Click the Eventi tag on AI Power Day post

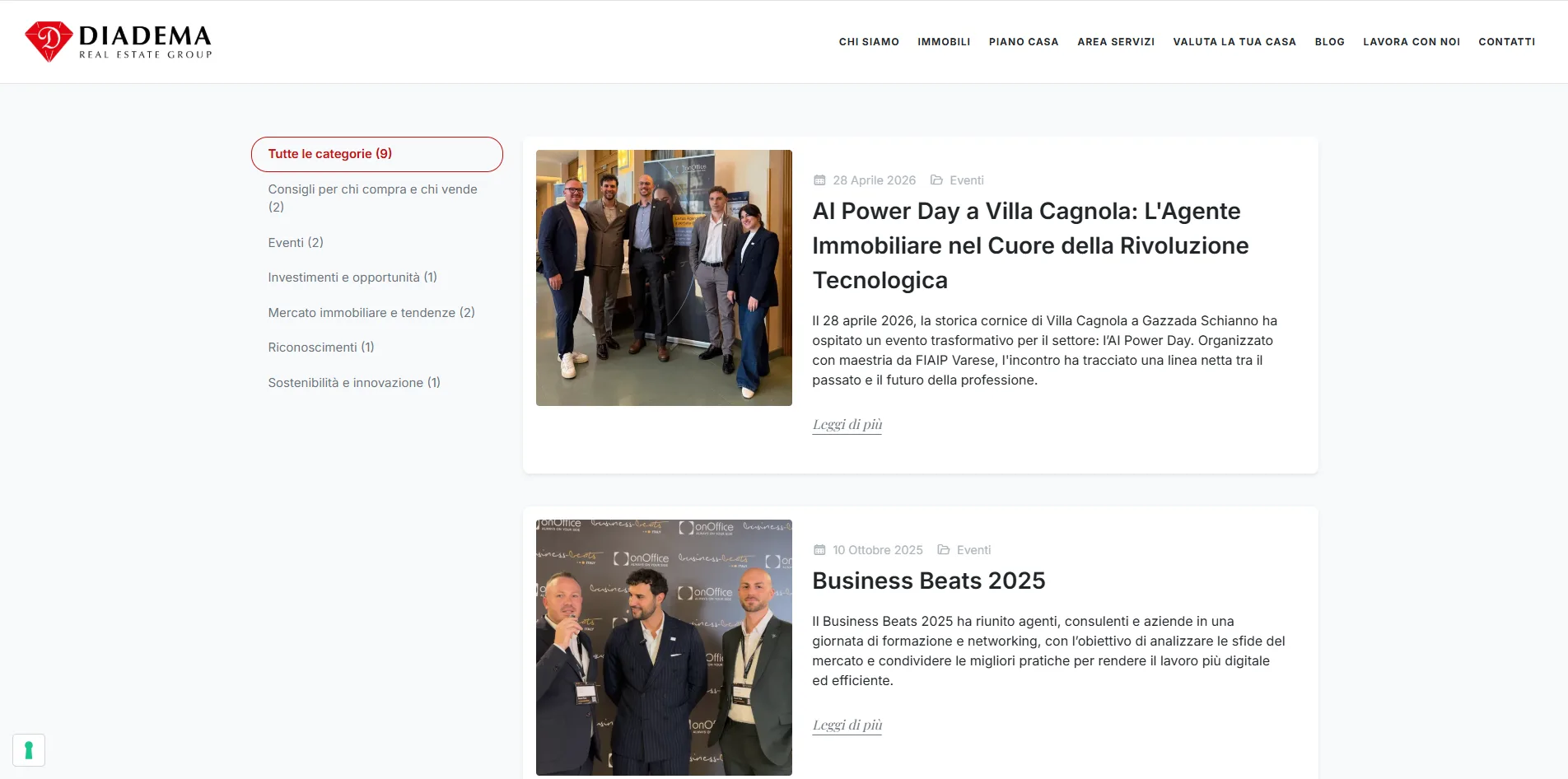(966, 180)
